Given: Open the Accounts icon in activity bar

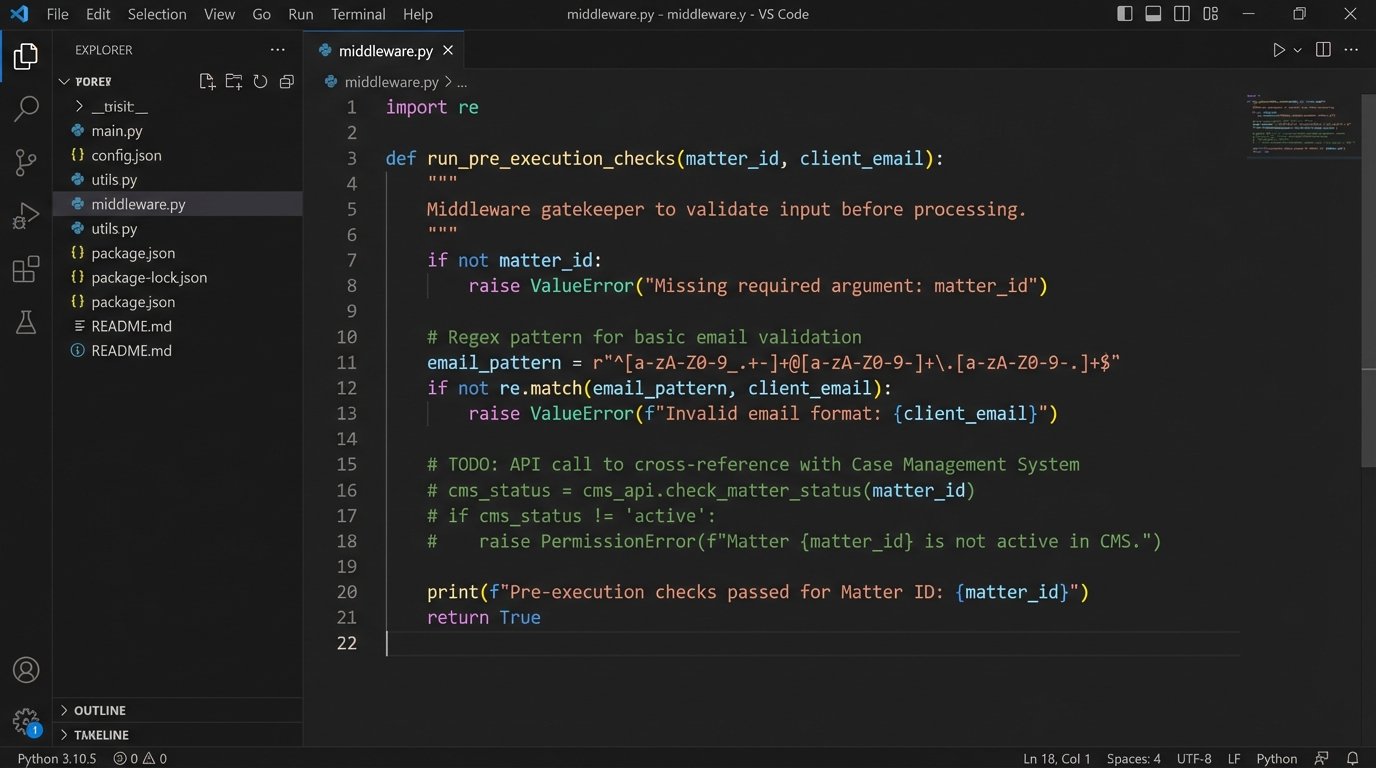Looking at the screenshot, I should (25, 670).
